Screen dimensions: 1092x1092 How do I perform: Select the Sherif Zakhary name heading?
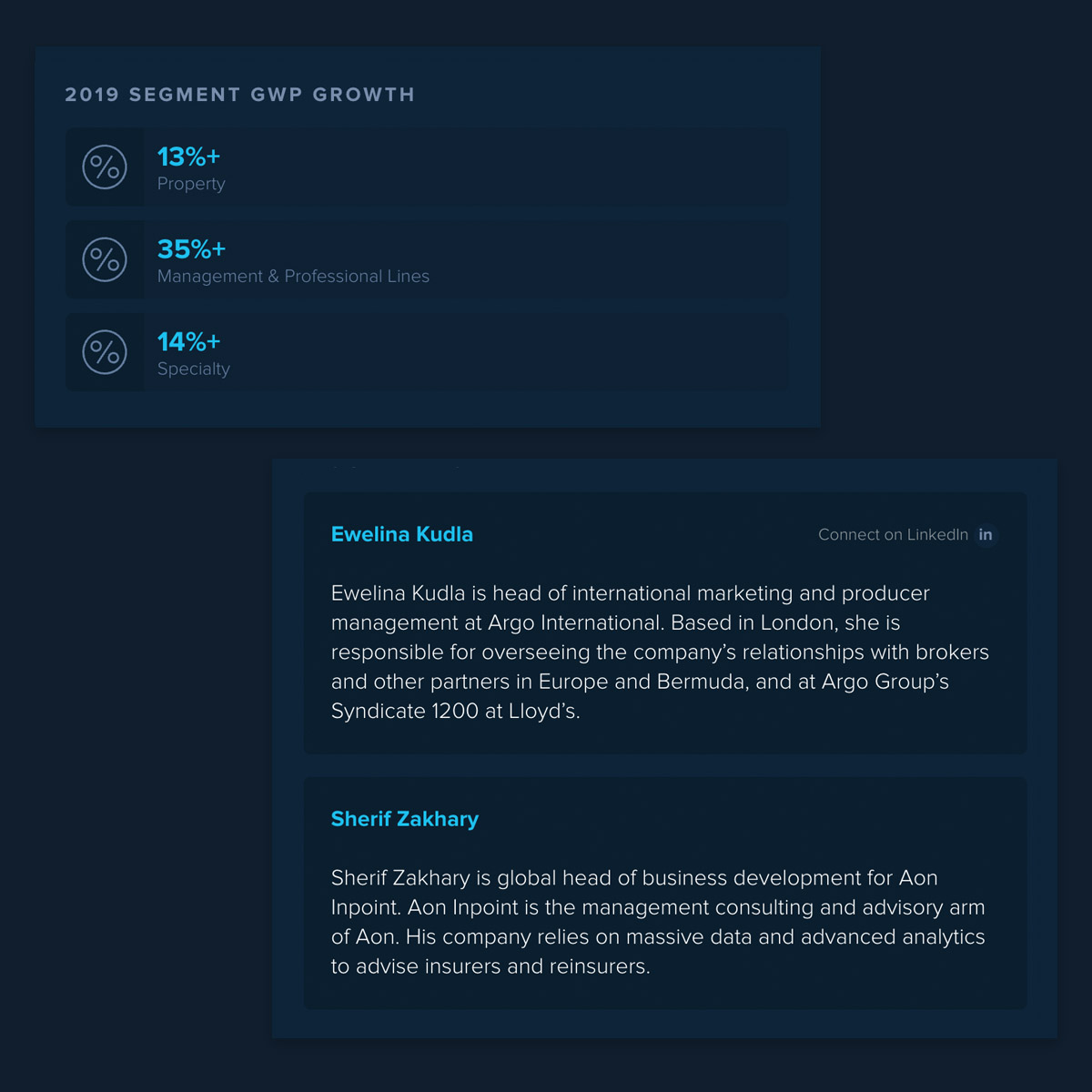[405, 819]
